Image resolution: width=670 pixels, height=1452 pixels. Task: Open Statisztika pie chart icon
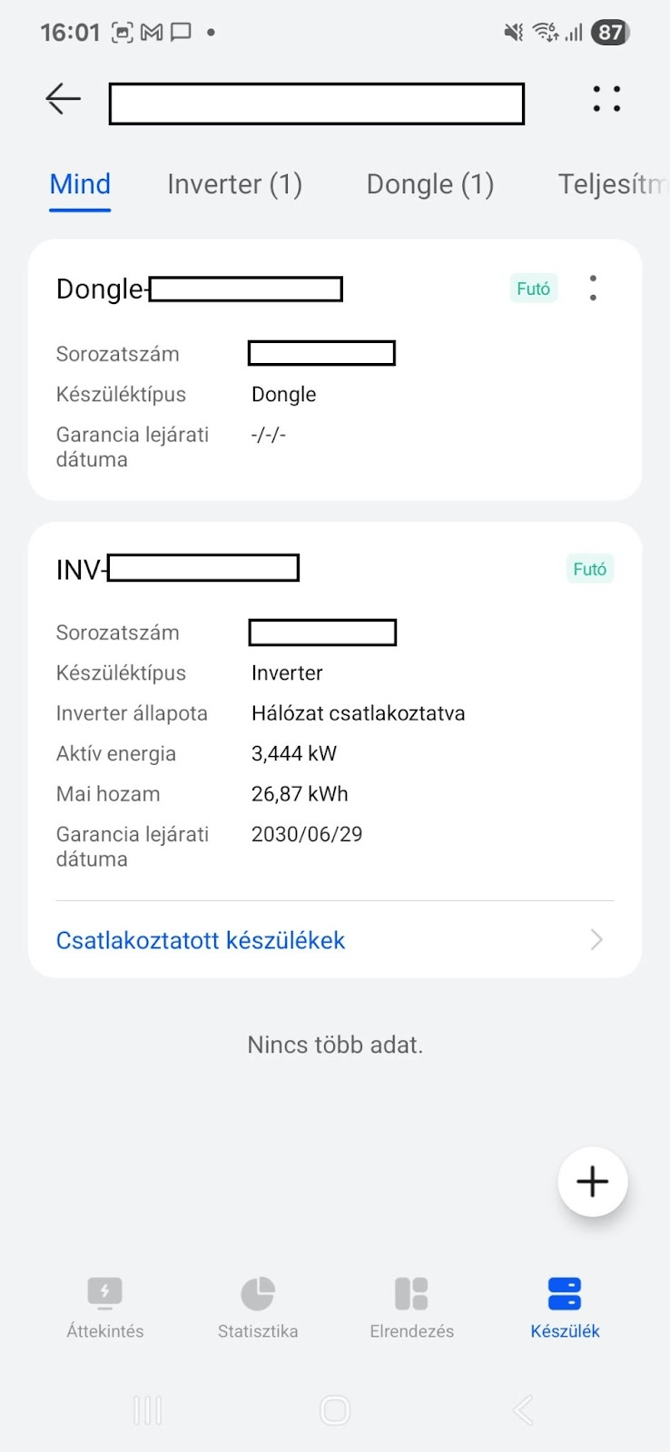pyautogui.click(x=258, y=1293)
